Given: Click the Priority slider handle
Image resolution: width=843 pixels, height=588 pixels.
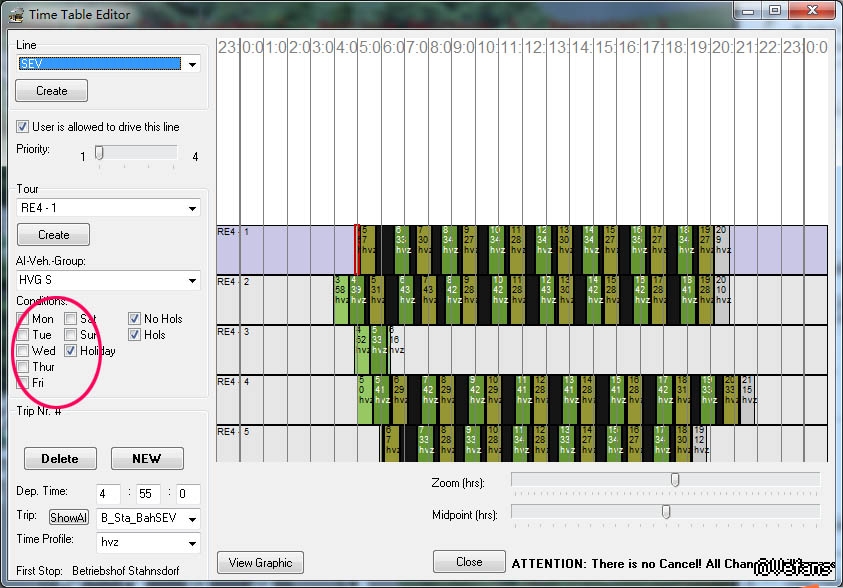Looking at the screenshot, I should pos(99,153).
